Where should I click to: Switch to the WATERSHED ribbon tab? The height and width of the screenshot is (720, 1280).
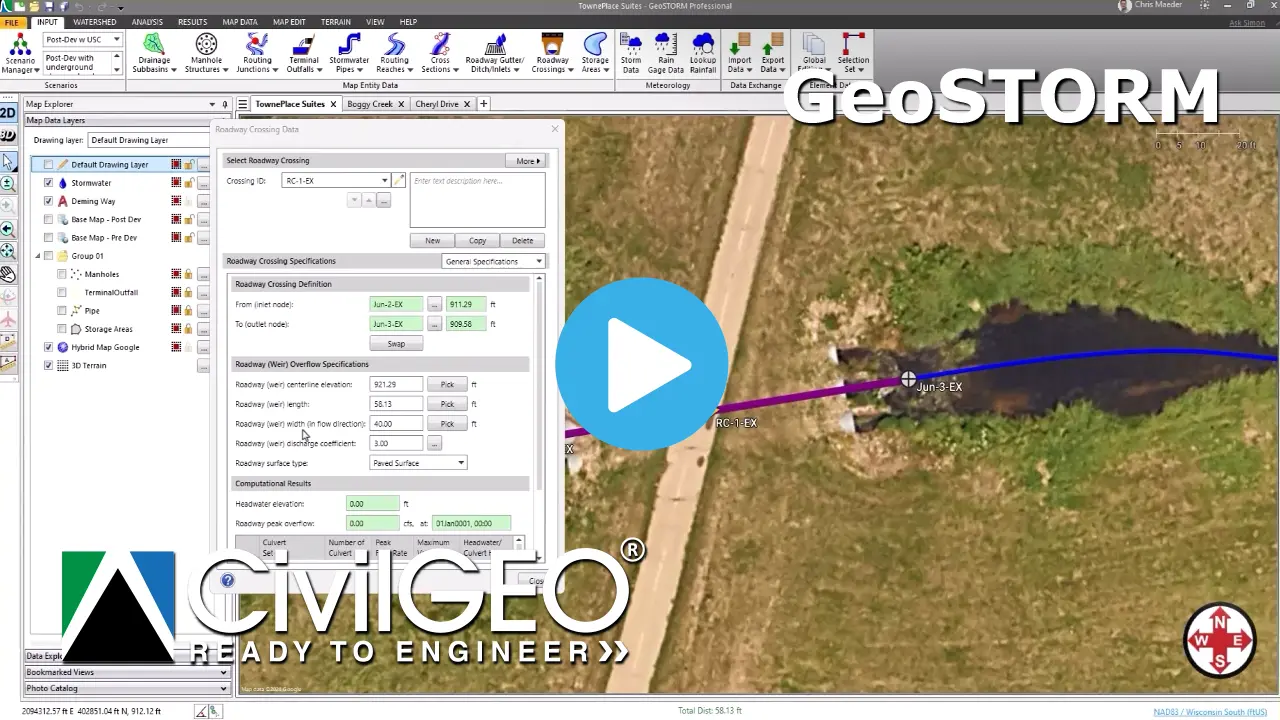95,21
